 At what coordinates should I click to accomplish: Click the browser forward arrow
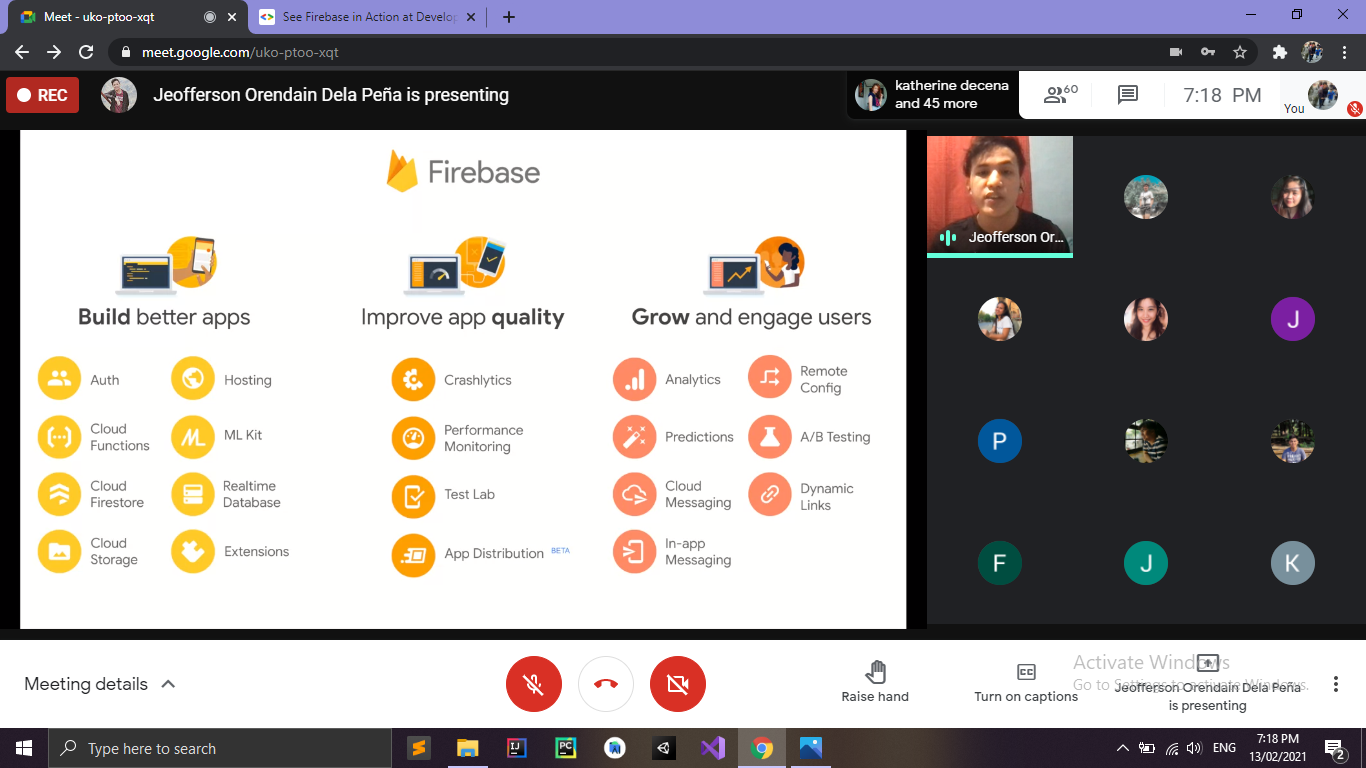[x=54, y=52]
